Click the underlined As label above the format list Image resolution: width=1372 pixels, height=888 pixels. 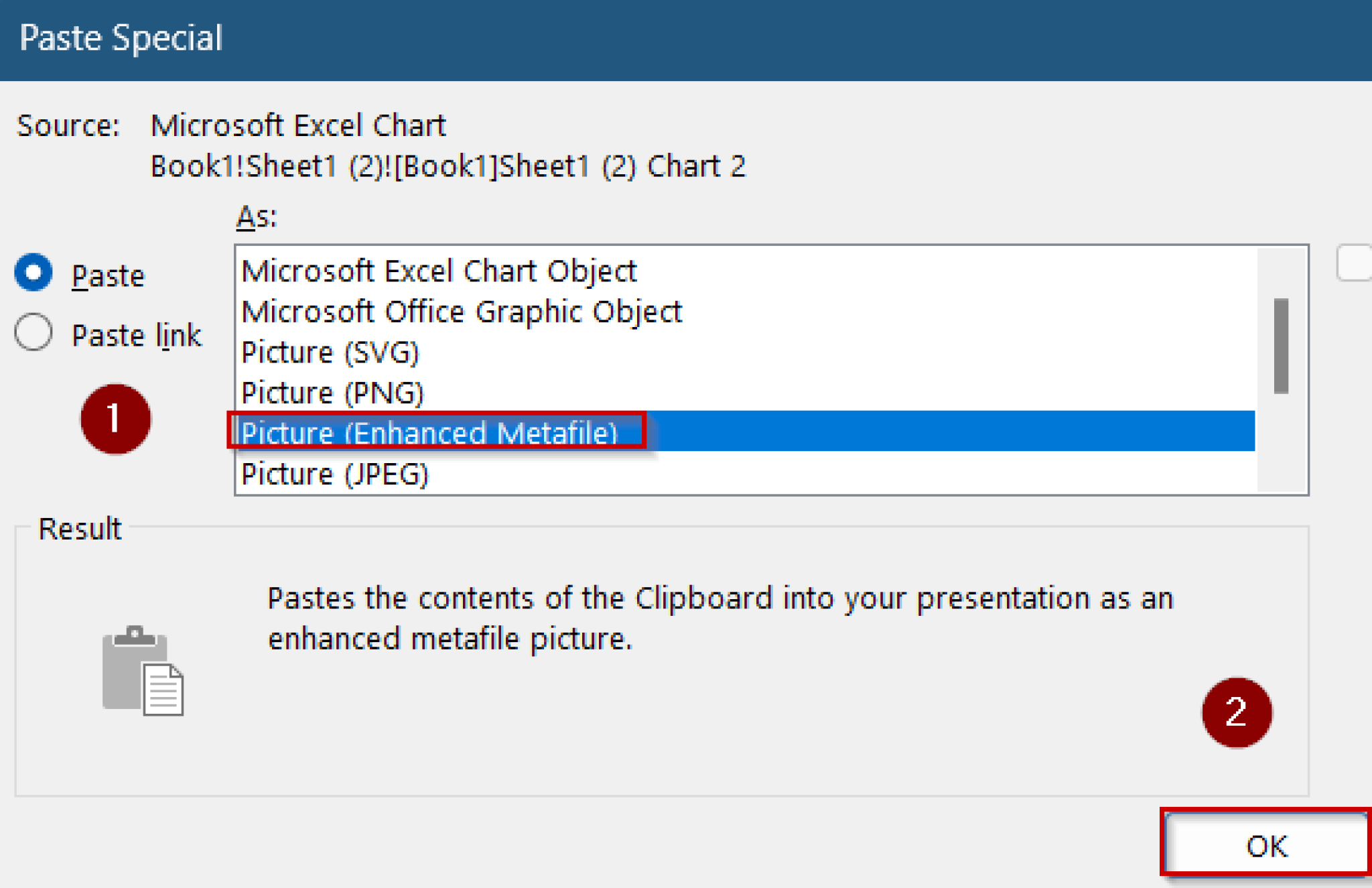(x=254, y=216)
